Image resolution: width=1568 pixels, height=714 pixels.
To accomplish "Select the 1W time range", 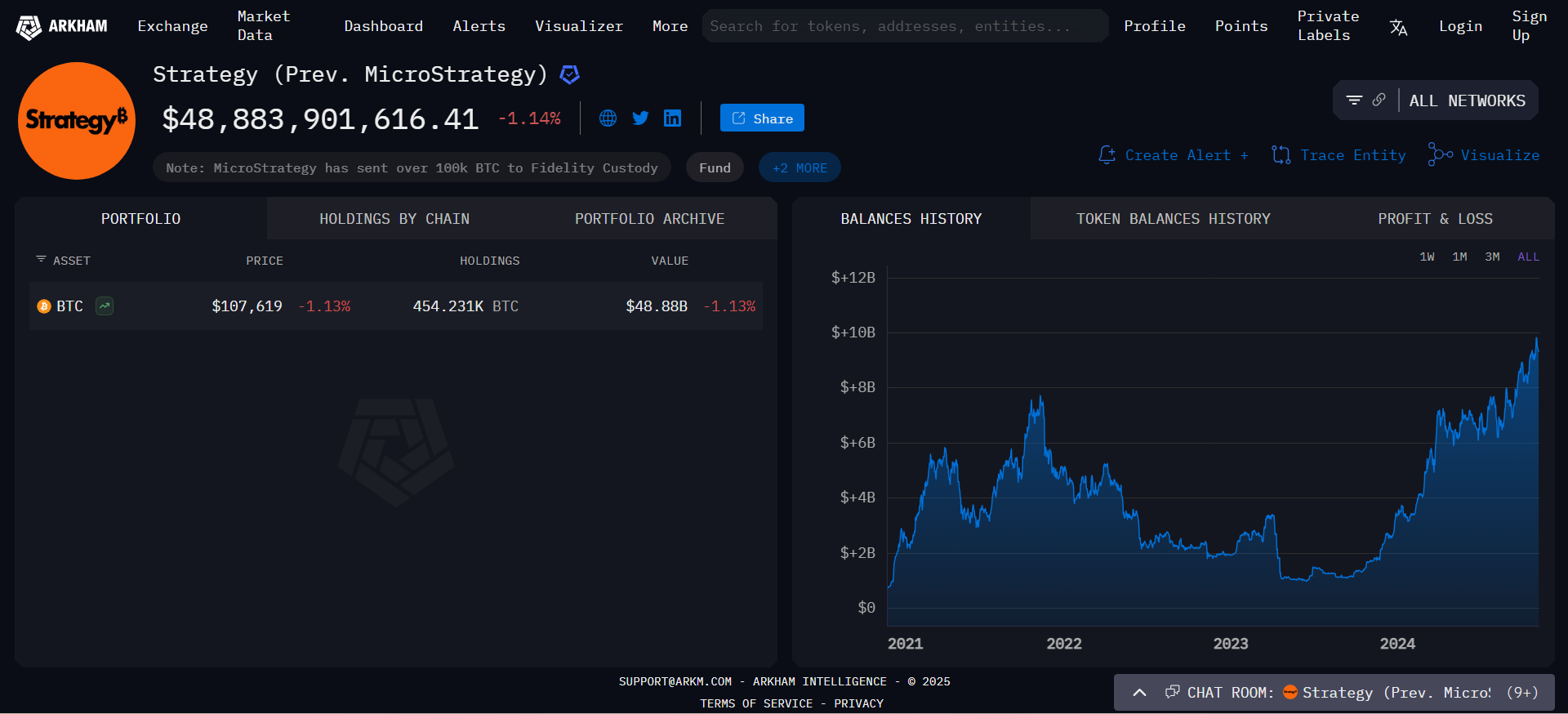I will [1427, 257].
